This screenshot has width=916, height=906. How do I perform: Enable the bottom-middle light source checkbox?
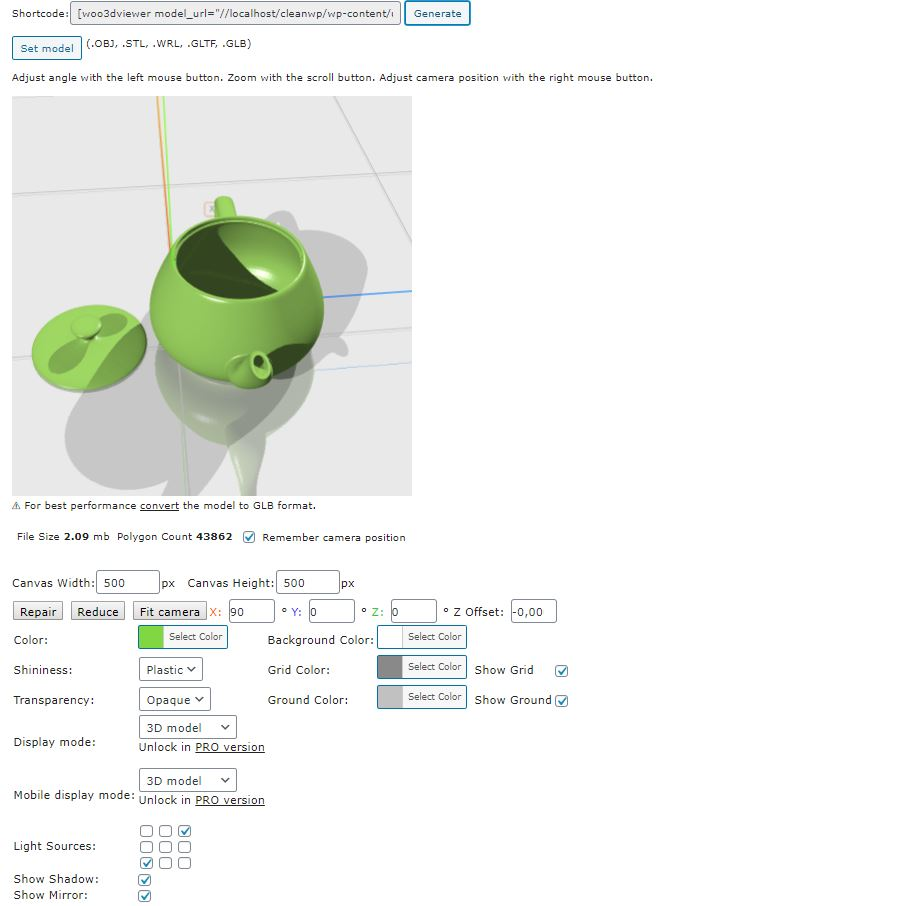(x=165, y=863)
